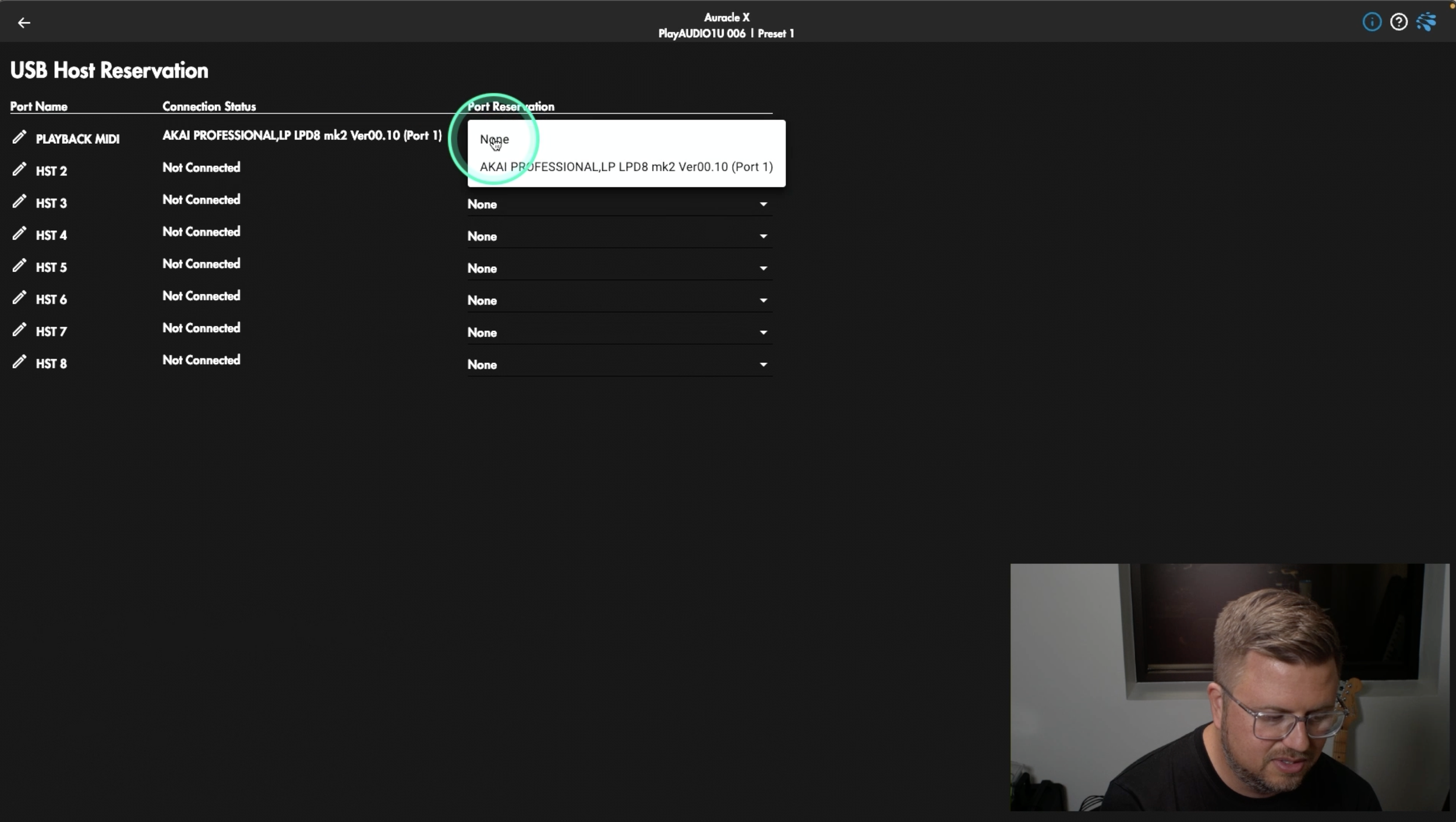1456x822 pixels.
Task: Choose AKAI PROFESSIONAL LPD8 mk2 option
Action: pos(625,167)
